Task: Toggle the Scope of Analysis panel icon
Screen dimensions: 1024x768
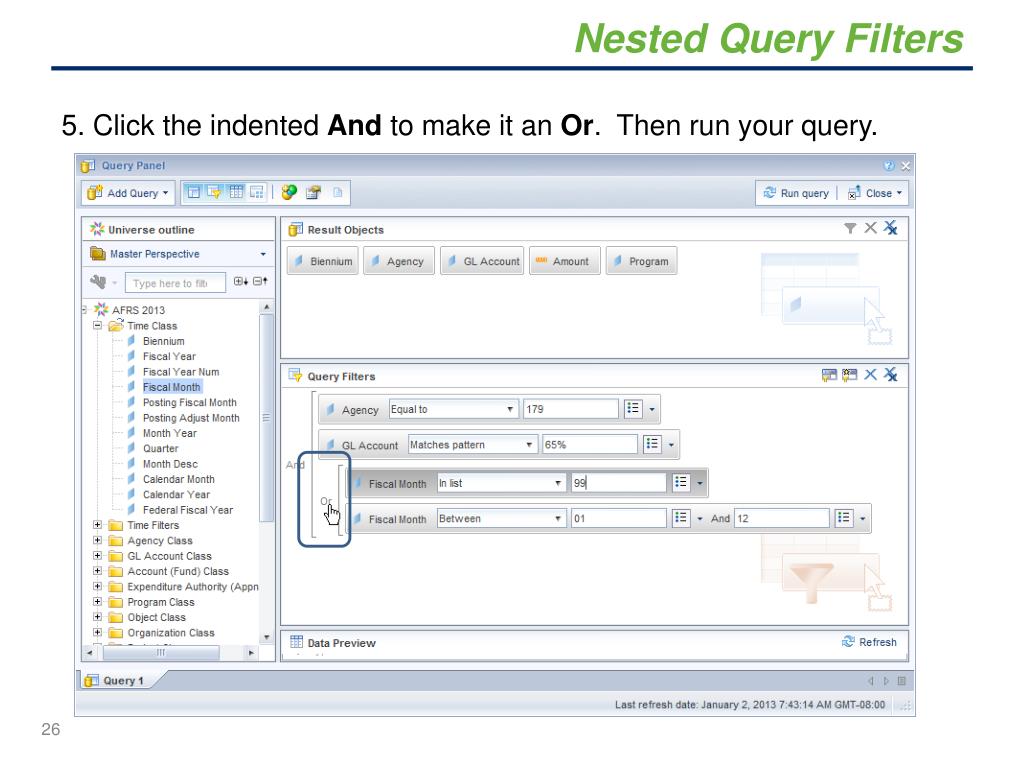Action: (x=257, y=192)
